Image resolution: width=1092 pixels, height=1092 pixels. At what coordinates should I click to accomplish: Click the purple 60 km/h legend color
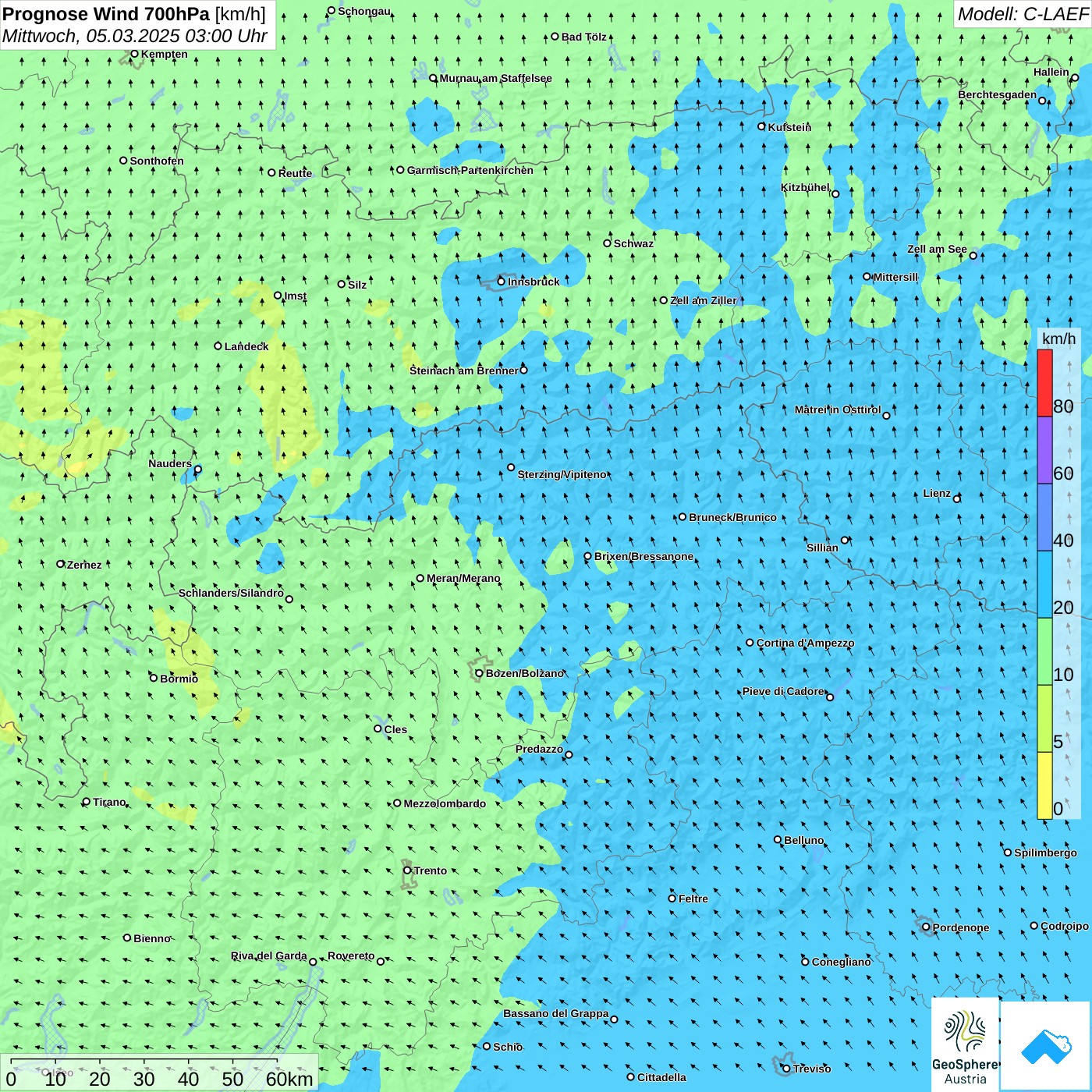[x=1044, y=450]
